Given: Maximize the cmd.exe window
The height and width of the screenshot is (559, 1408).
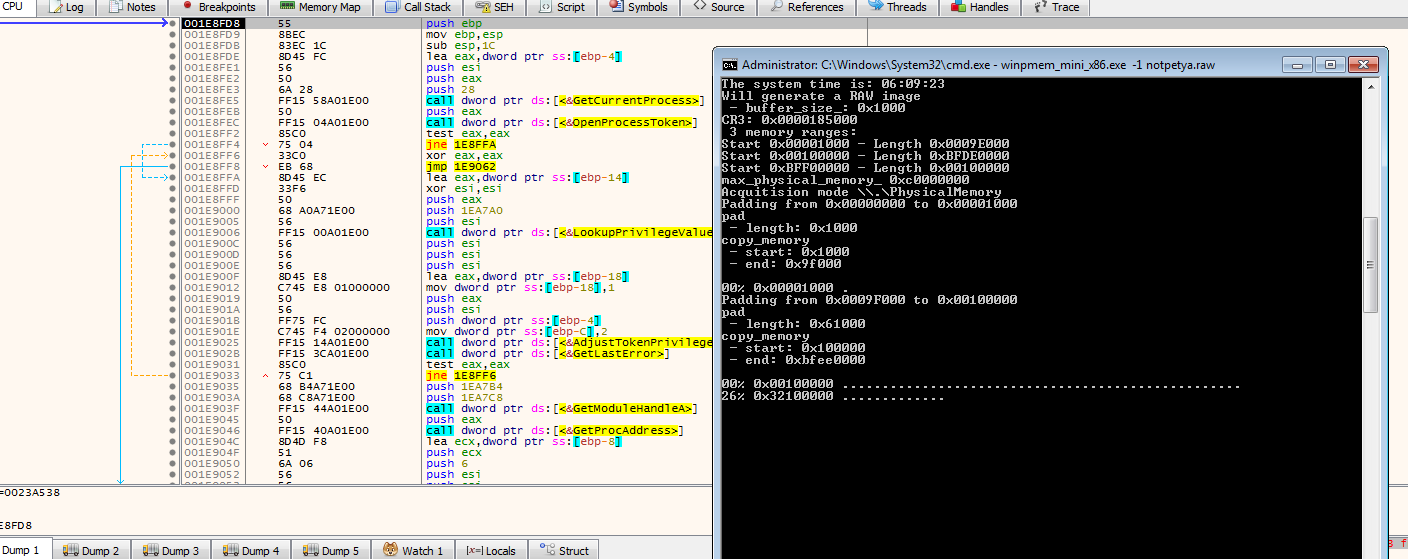Looking at the screenshot, I should 1328,64.
